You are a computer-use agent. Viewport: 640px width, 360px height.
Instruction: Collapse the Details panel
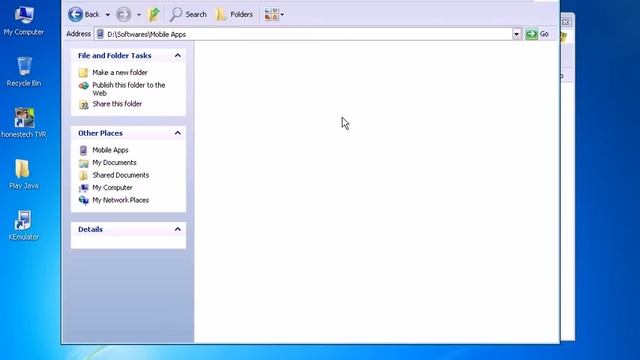tap(178, 229)
